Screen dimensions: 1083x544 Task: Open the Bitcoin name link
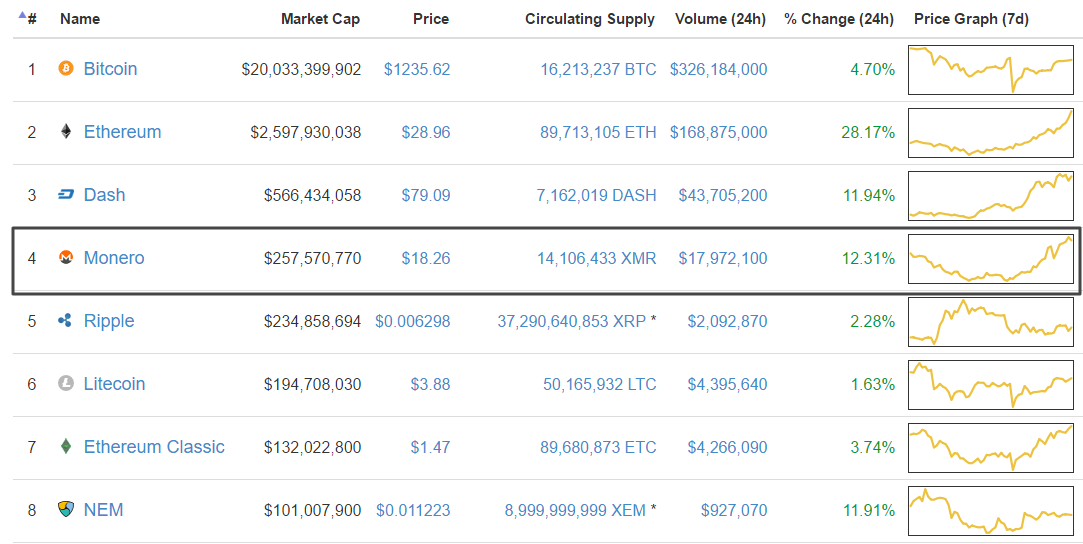(x=110, y=69)
